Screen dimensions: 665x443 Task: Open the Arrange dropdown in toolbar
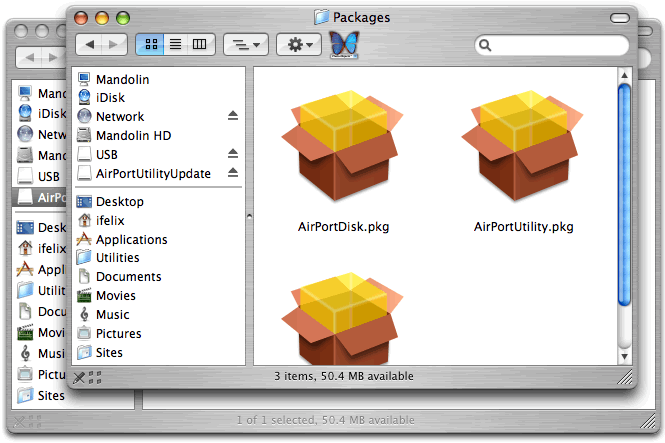(246, 45)
